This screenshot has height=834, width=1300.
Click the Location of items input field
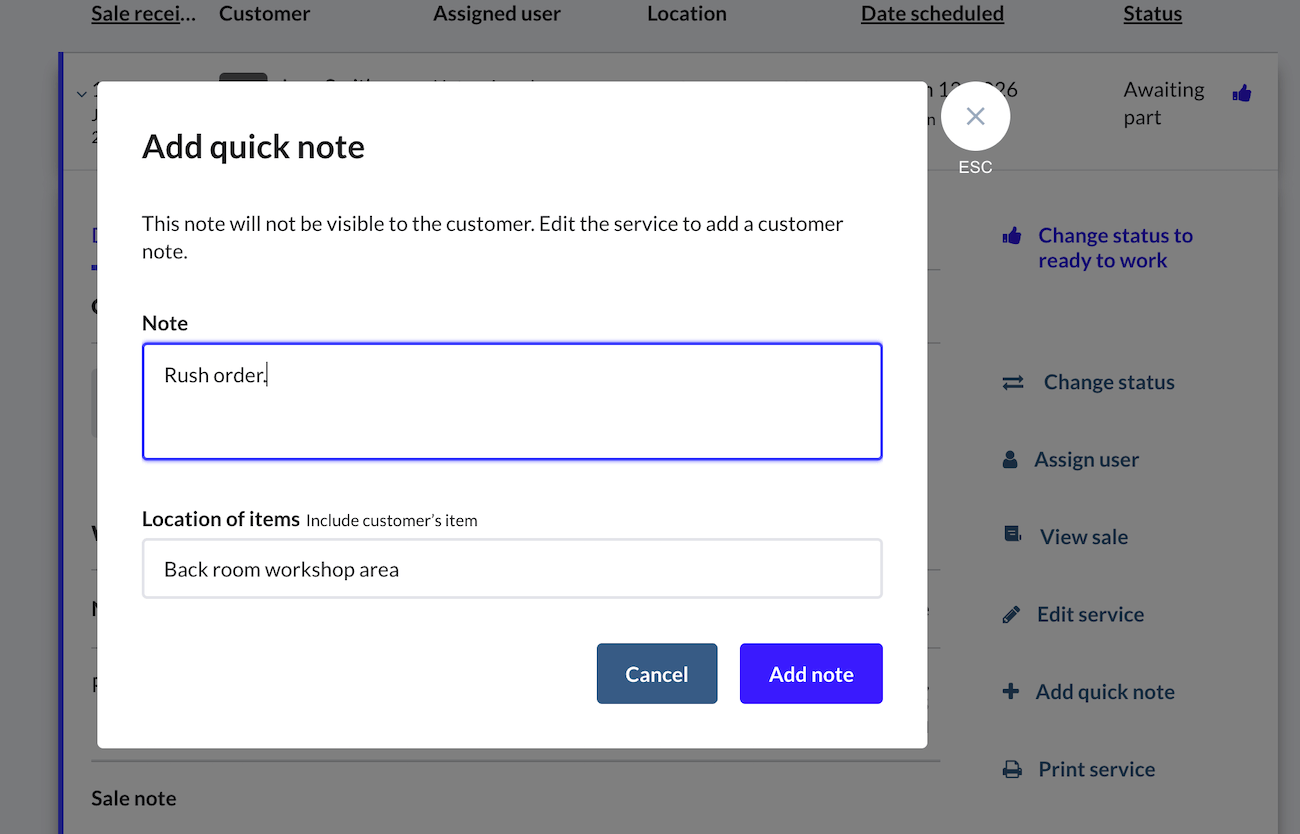[512, 569]
